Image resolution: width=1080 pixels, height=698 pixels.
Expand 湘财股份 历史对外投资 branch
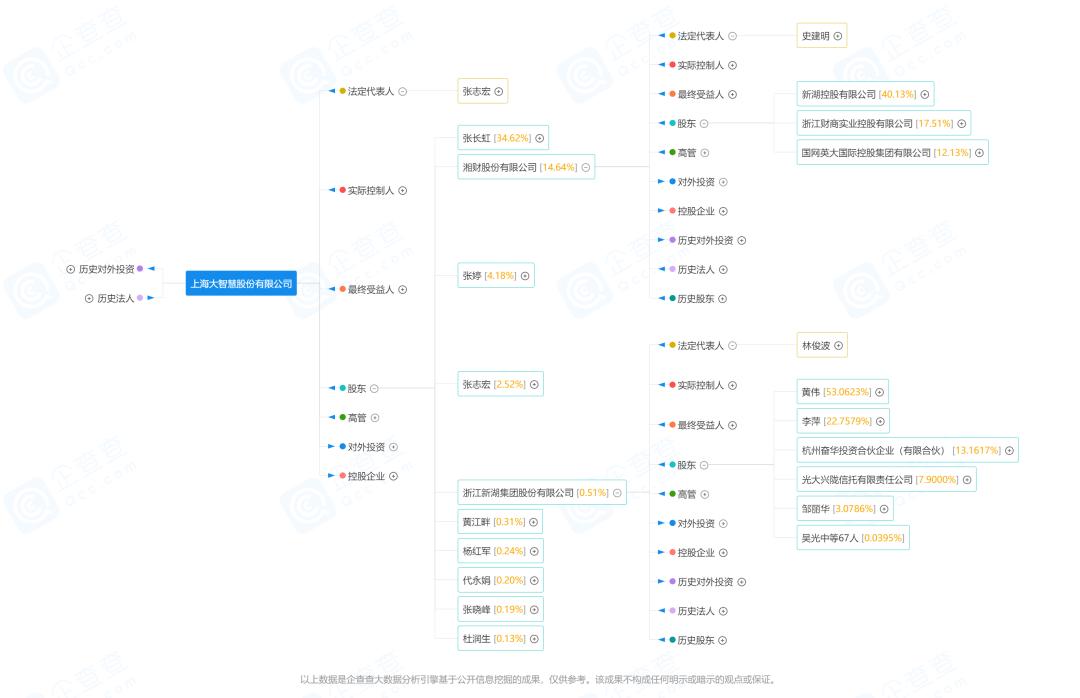click(742, 240)
